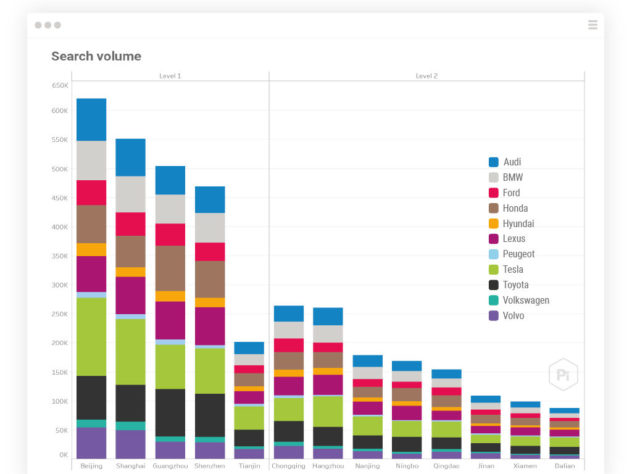Select the Volkswagen legend label
This screenshot has width=632, height=474.
point(526,301)
